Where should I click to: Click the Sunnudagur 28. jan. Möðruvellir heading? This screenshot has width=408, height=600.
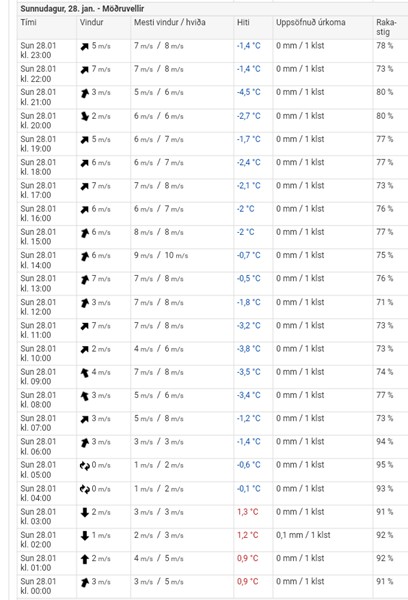82,8
